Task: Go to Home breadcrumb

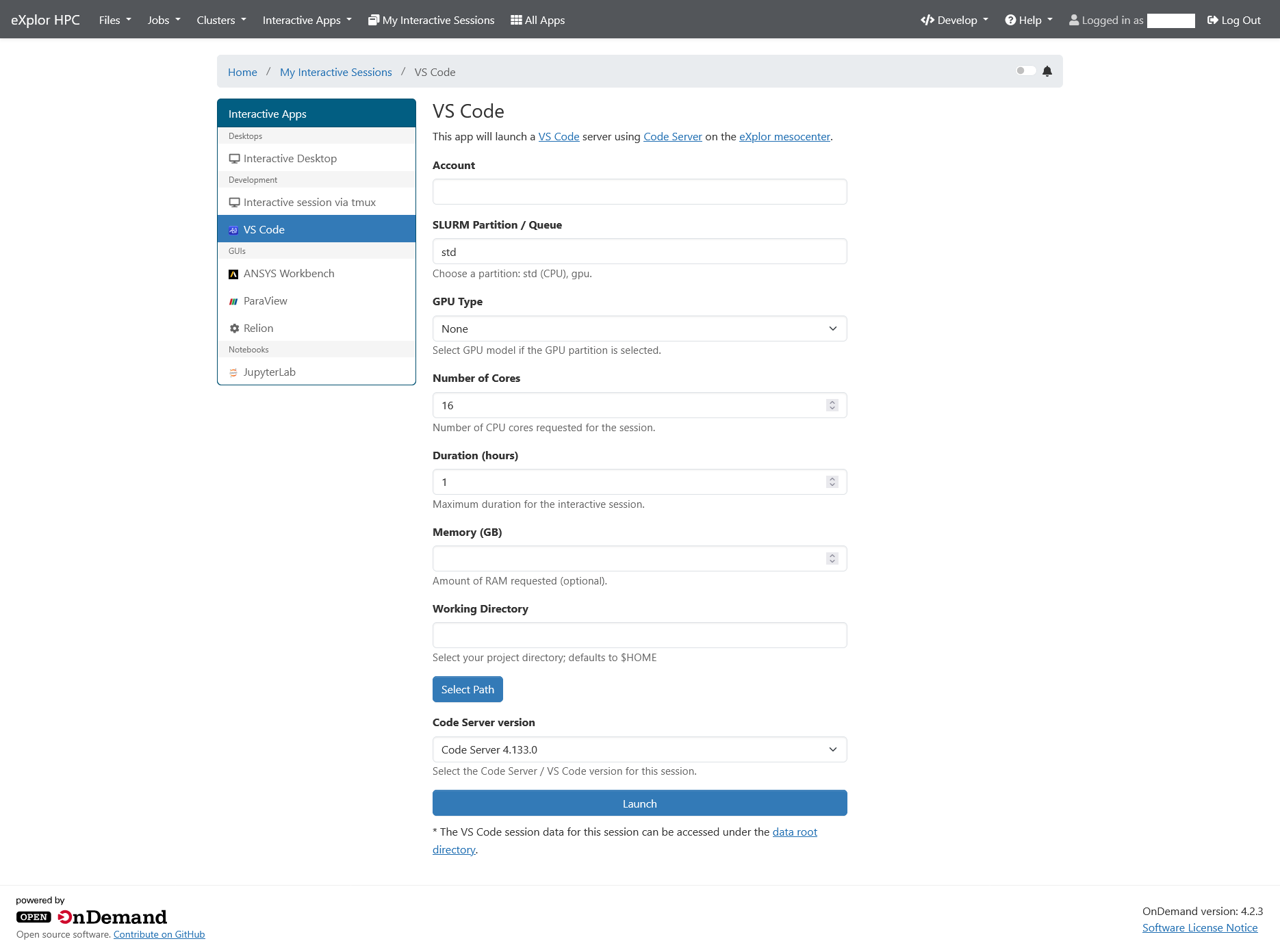Action: pyautogui.click(x=242, y=72)
